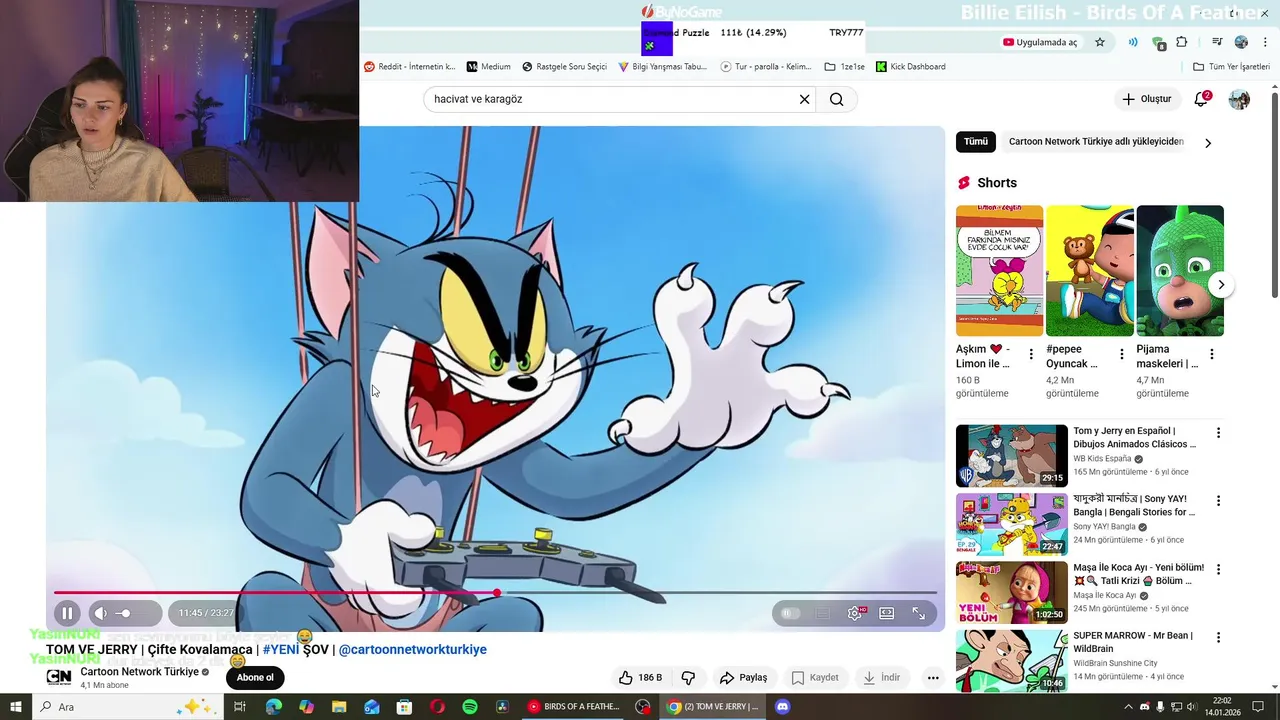The height and width of the screenshot is (720, 1280).
Task: Like the video with 186 B thumbs up
Action: pyautogui.click(x=640, y=677)
